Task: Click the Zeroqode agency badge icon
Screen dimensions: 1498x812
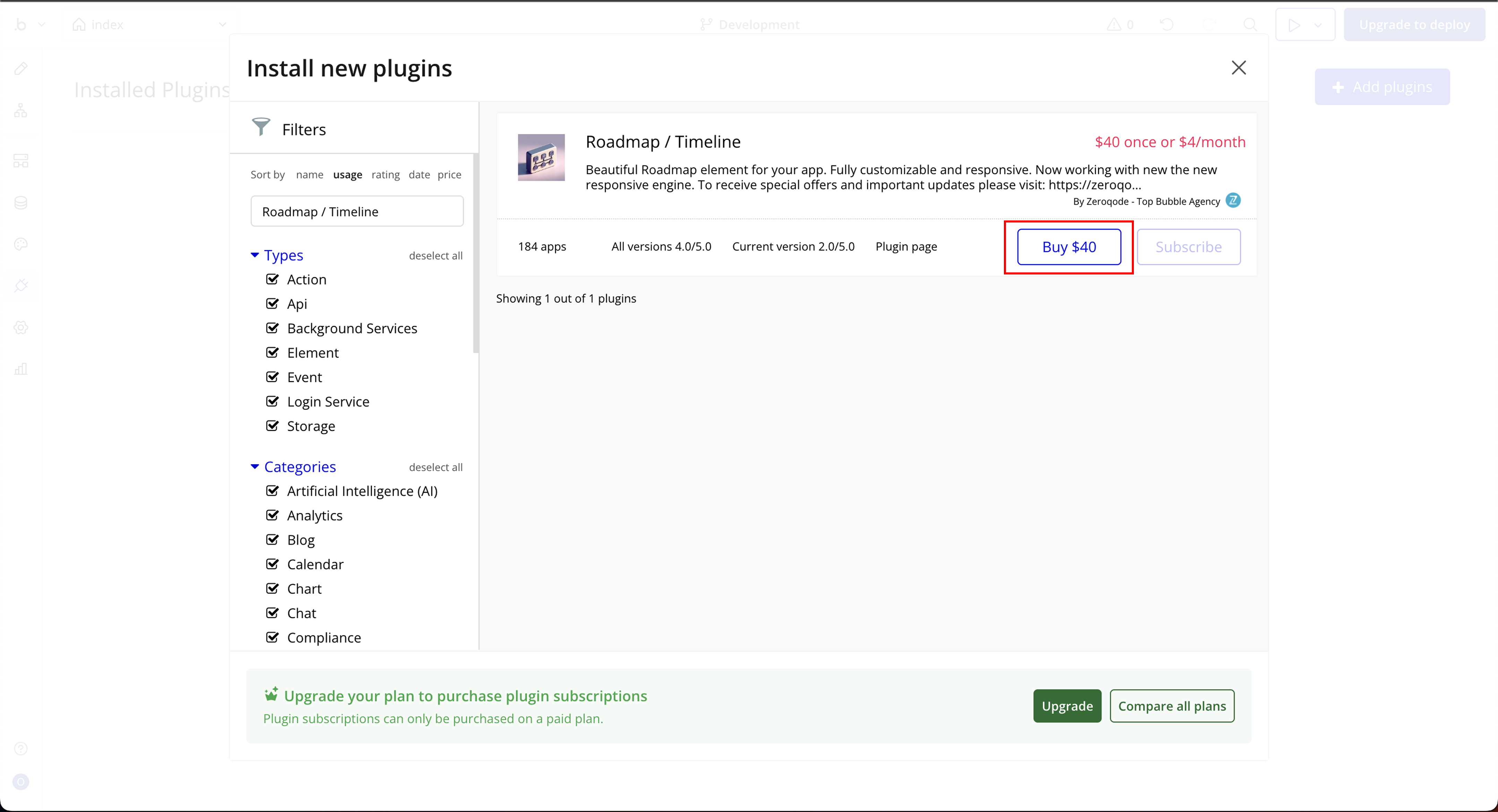Action: [1233, 201]
